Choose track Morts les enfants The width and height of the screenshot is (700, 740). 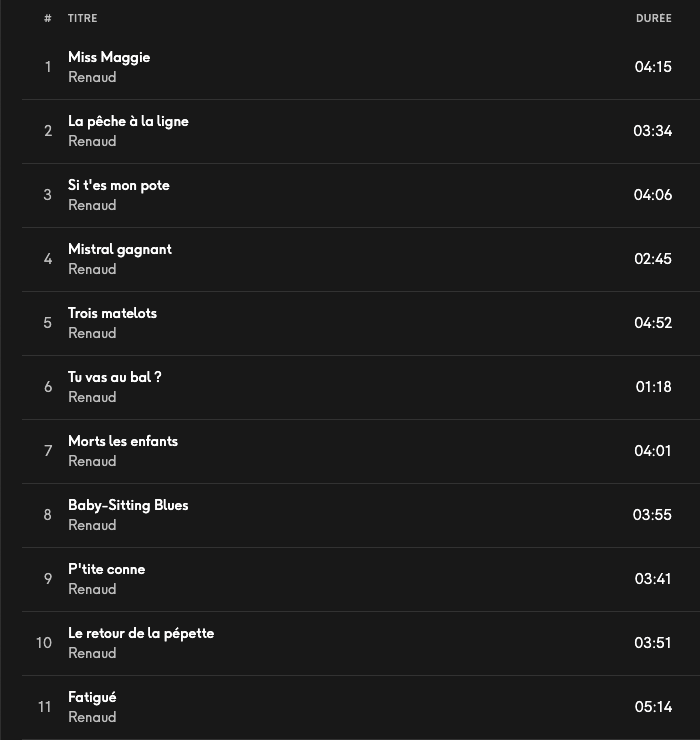click(123, 442)
